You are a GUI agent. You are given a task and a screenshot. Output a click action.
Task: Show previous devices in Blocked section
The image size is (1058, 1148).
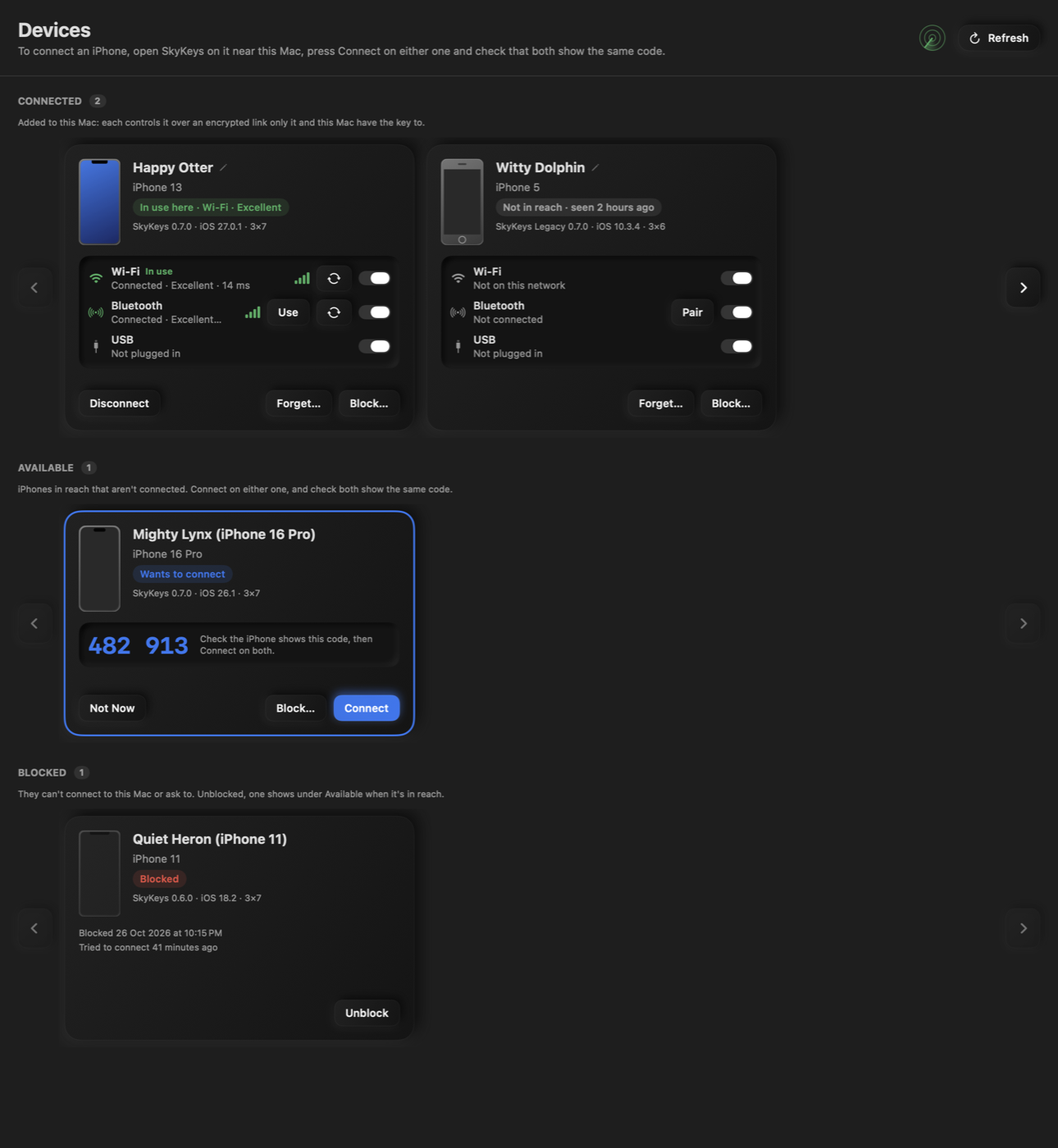coord(34,928)
